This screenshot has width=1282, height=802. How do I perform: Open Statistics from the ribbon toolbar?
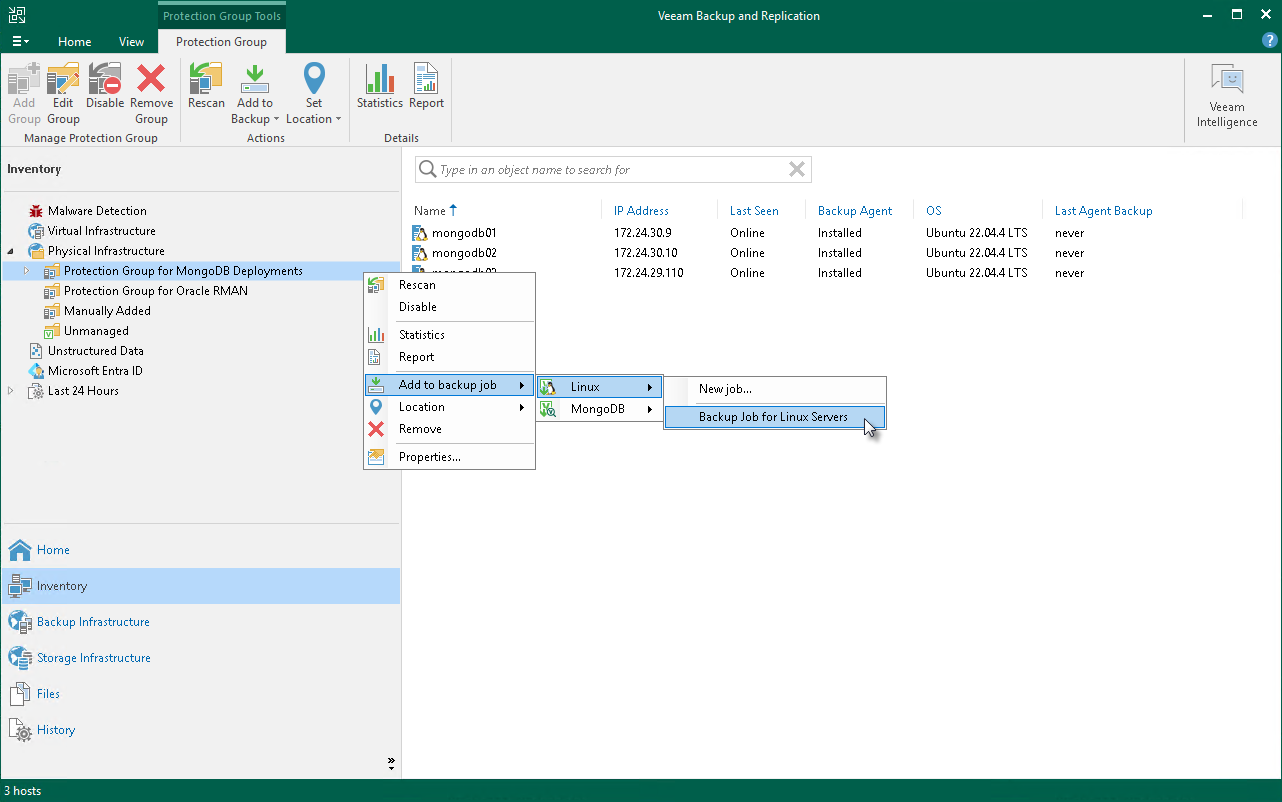pos(379,87)
